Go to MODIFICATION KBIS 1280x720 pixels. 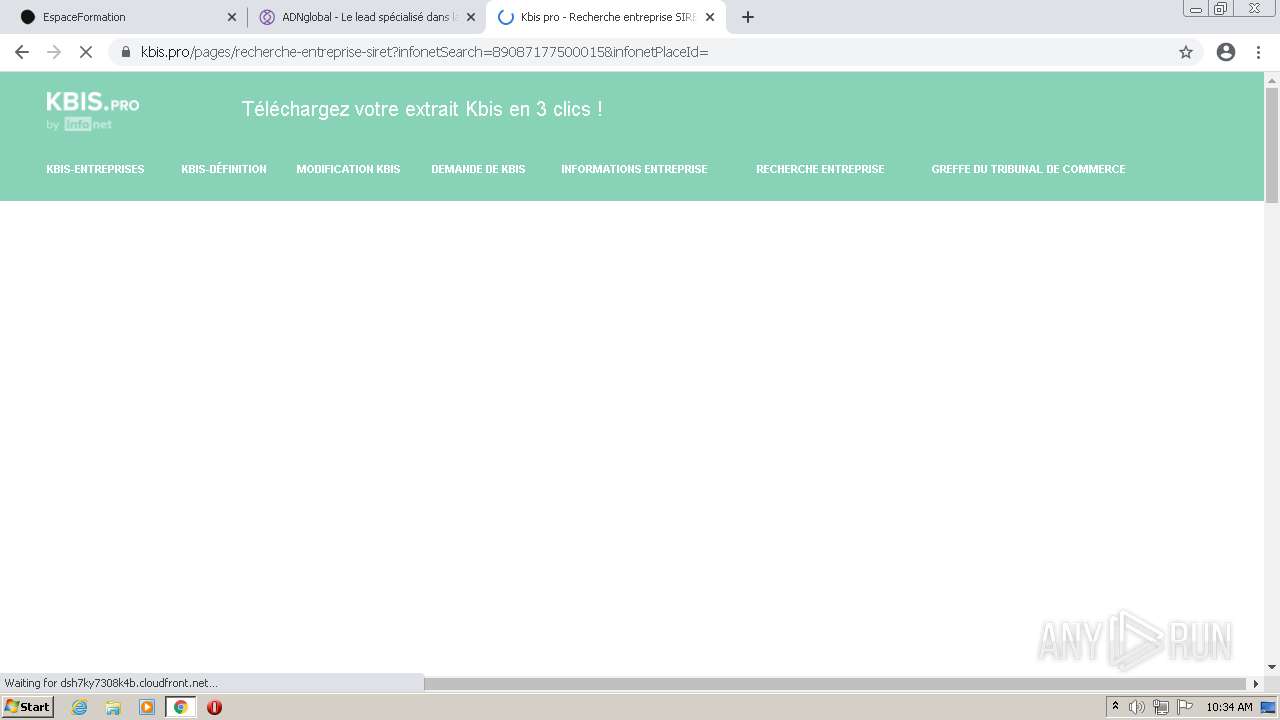pyautogui.click(x=348, y=169)
